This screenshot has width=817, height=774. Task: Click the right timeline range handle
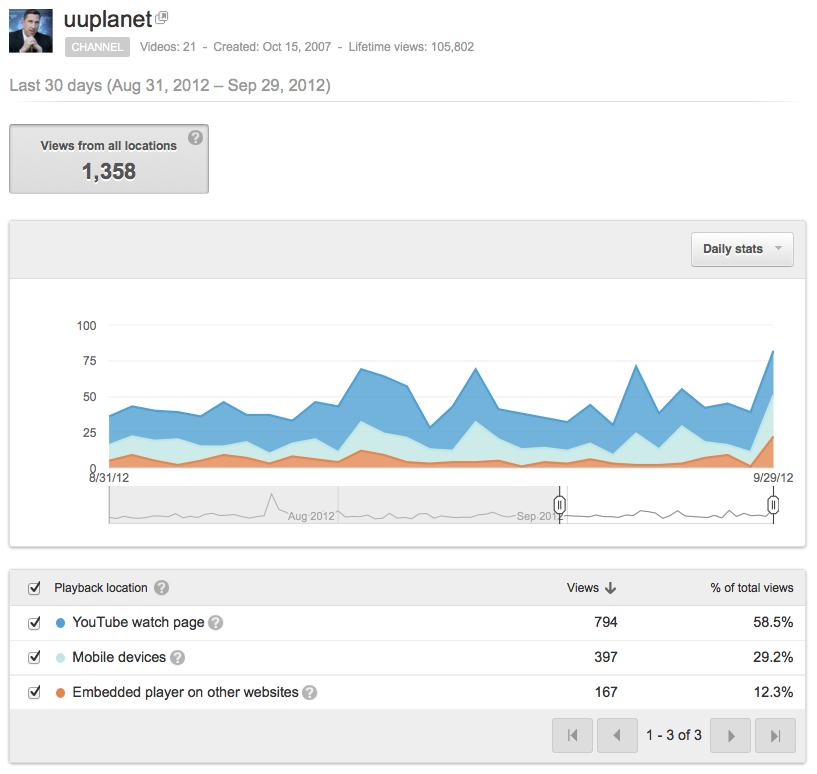(773, 505)
